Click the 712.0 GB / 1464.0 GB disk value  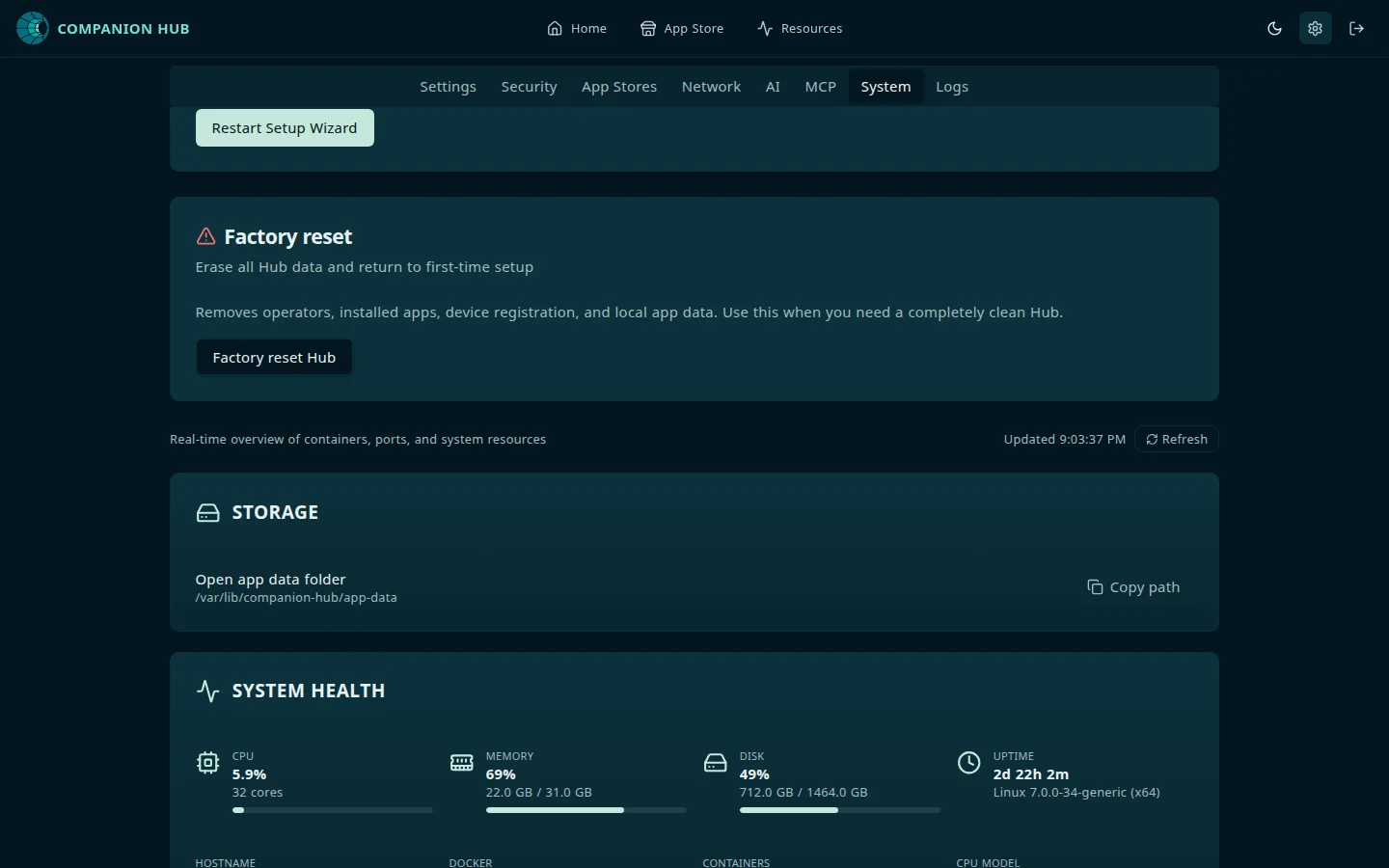803,792
